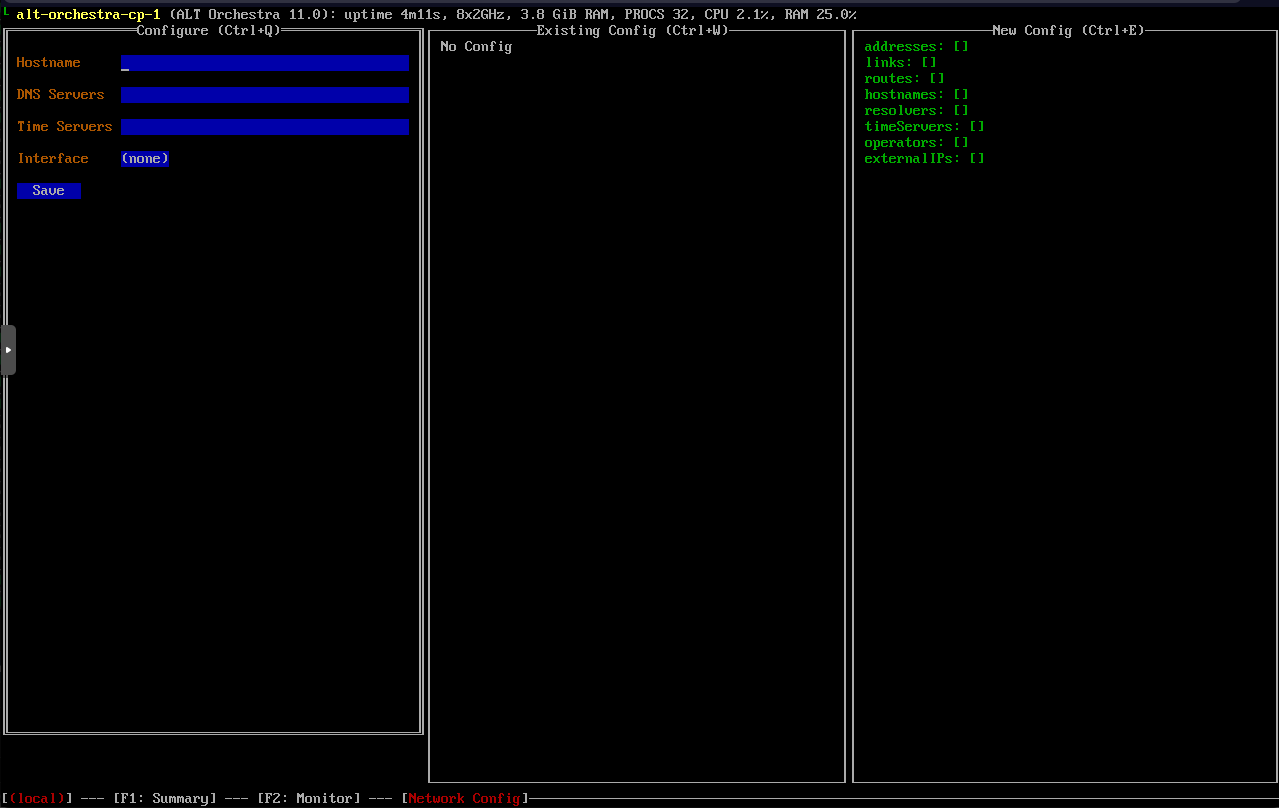
Task: Click the 'timeServers: []' line
Action: [x=924, y=127]
